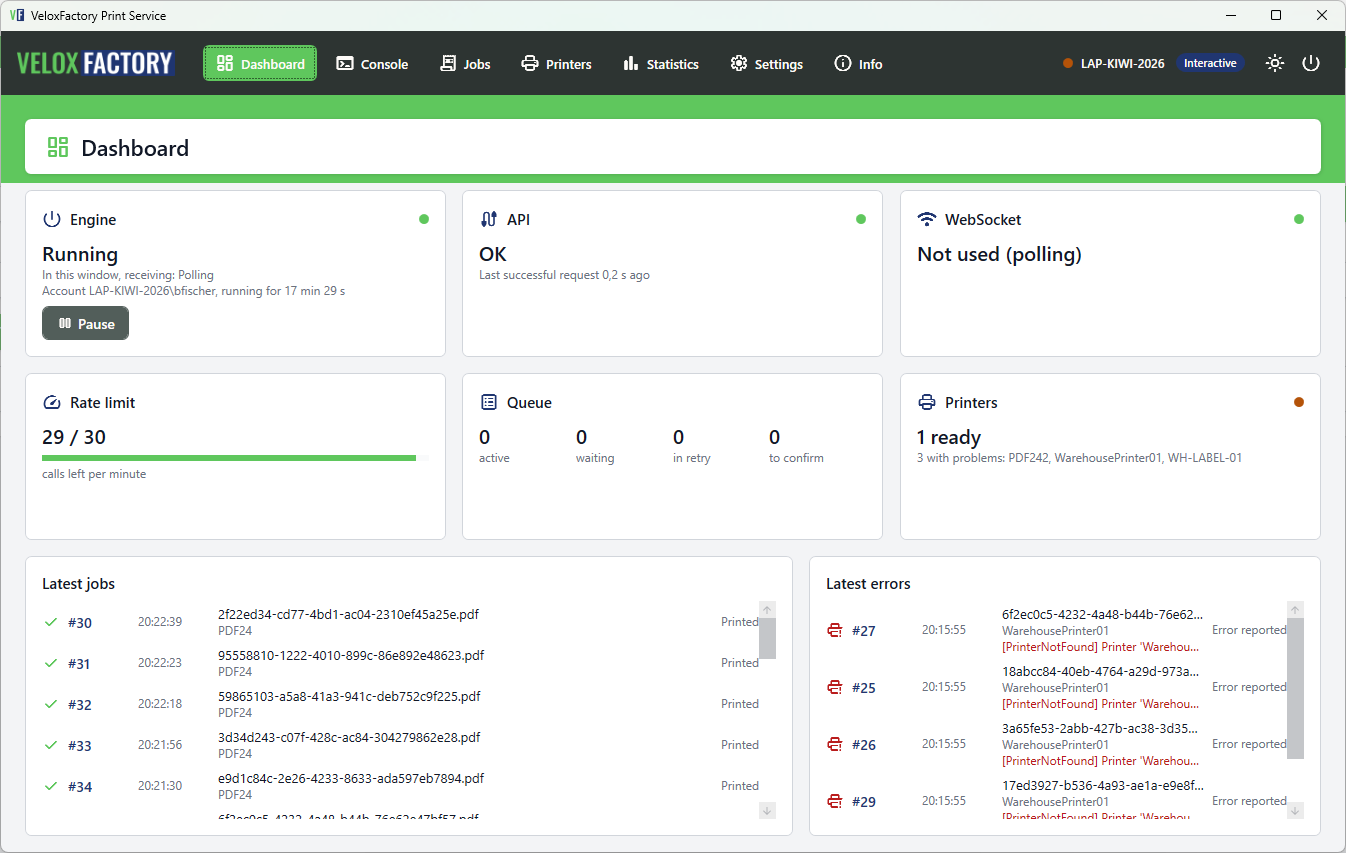The image size is (1346, 853).
Task: Click the Queue list icon
Action: coord(489,402)
